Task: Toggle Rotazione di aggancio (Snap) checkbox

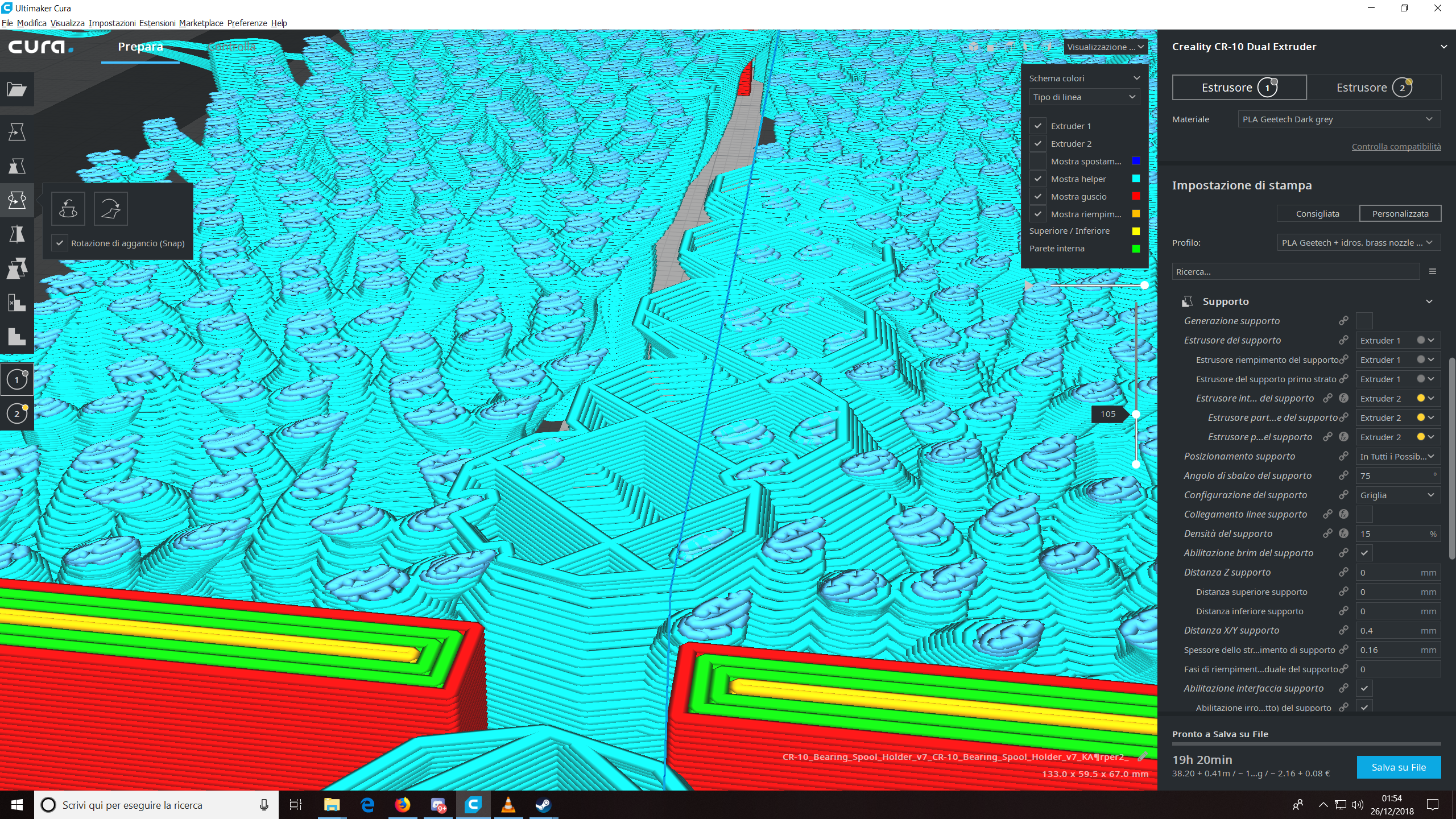Action: pyautogui.click(x=60, y=243)
